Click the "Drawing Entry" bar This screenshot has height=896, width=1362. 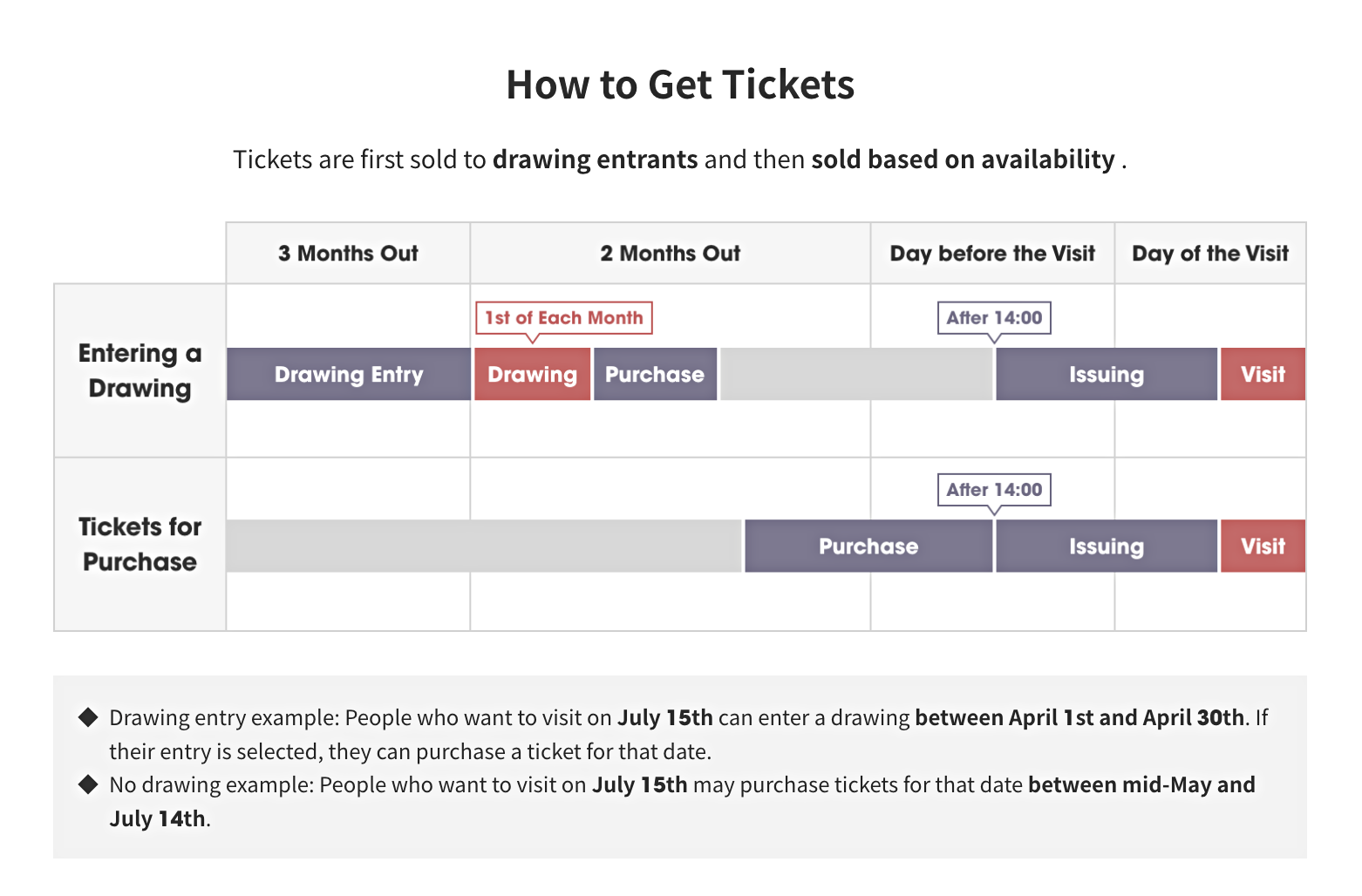tap(348, 375)
